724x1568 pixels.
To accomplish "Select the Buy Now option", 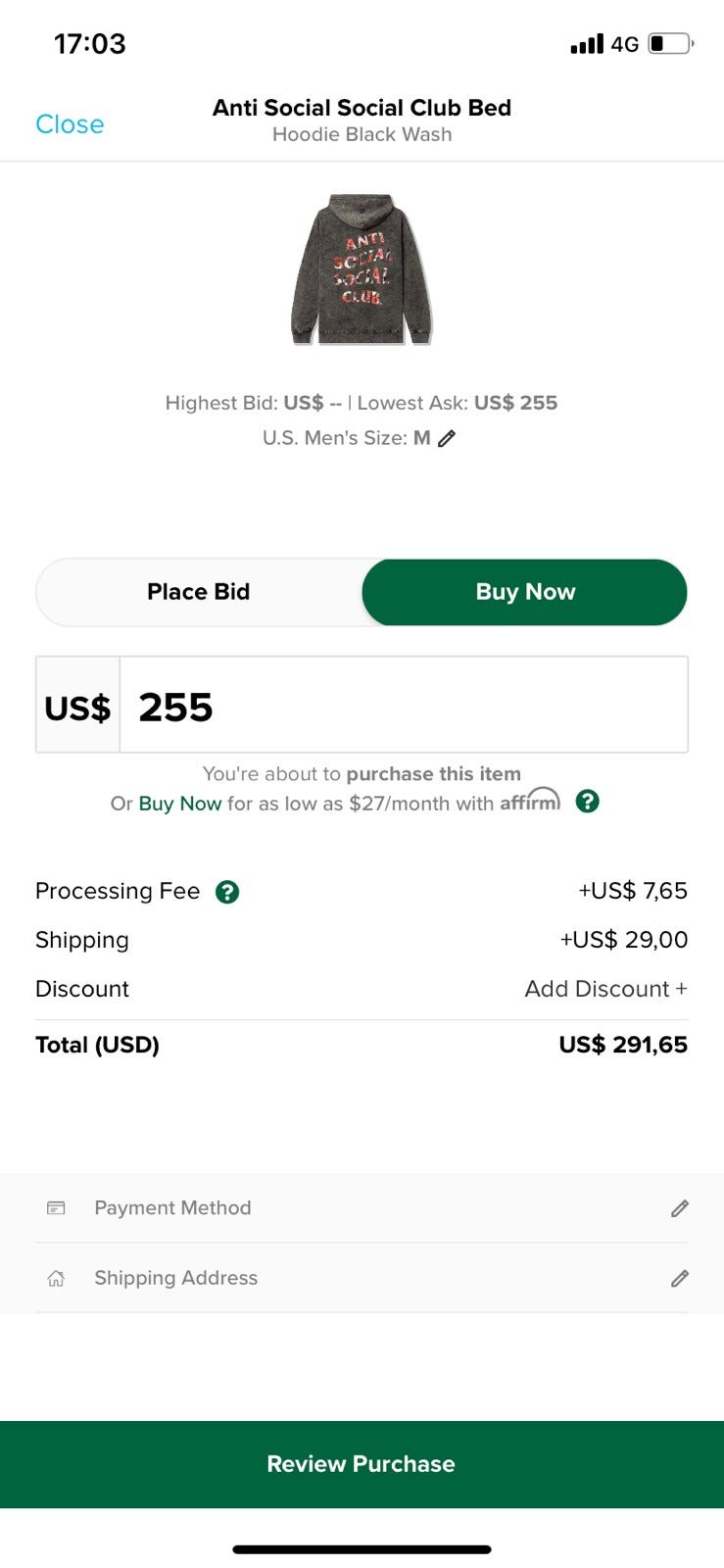I will 525,592.
